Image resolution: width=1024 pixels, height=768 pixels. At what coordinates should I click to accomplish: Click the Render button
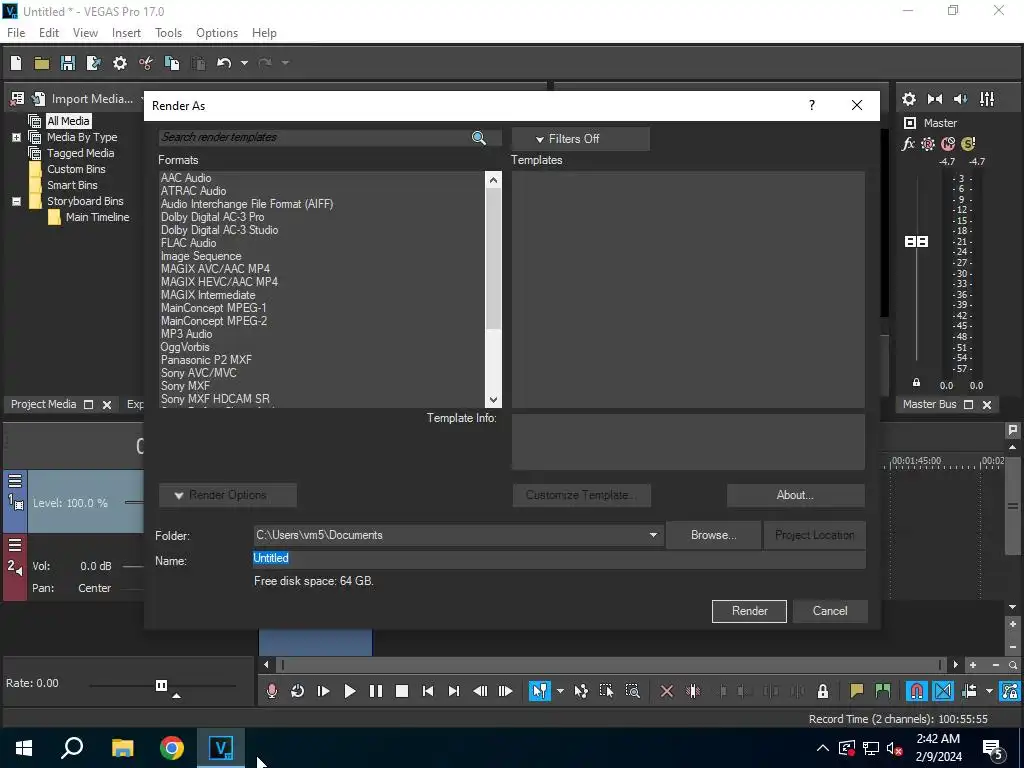[749, 611]
